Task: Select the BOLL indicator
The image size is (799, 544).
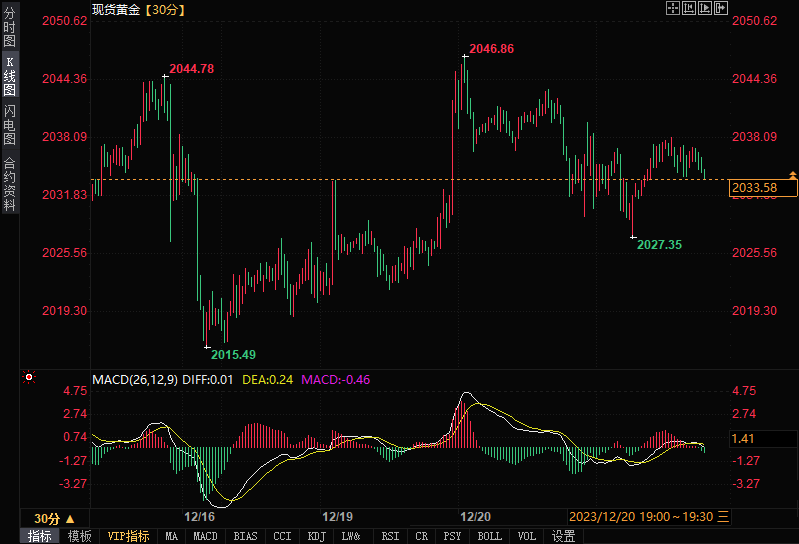Action: (489, 536)
